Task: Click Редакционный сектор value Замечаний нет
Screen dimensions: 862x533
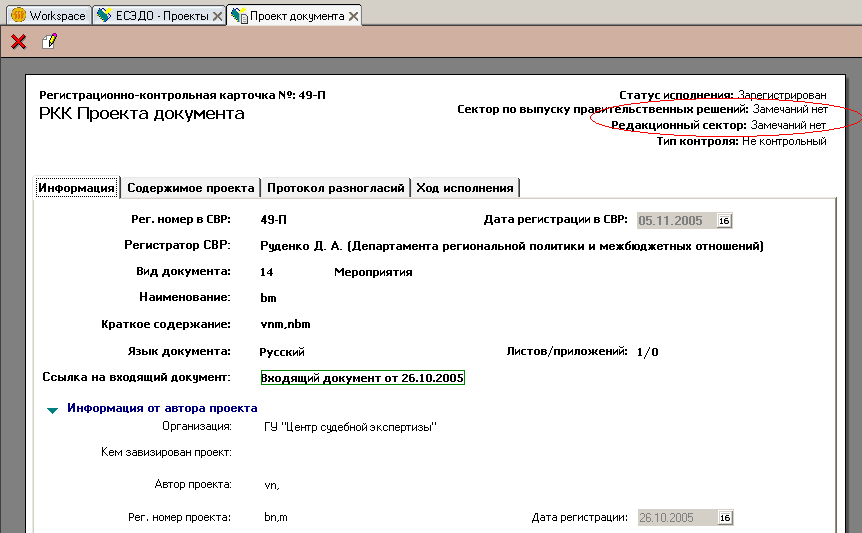Action: coord(788,125)
